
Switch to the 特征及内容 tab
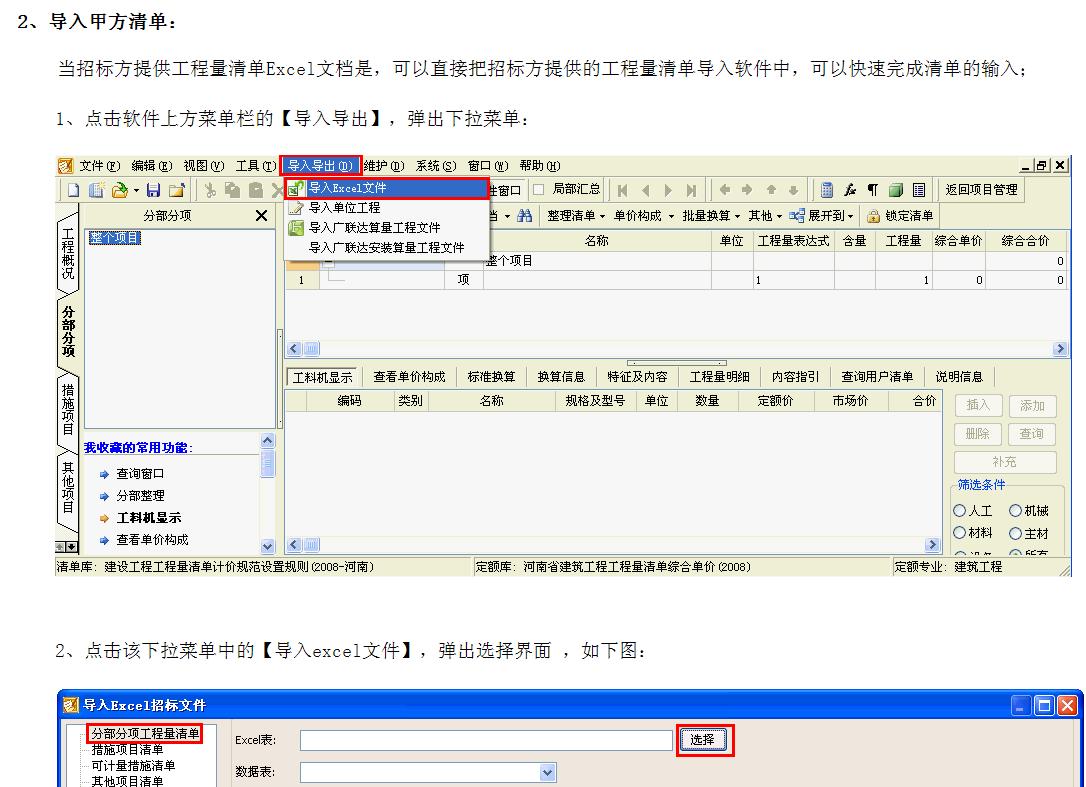coord(637,377)
